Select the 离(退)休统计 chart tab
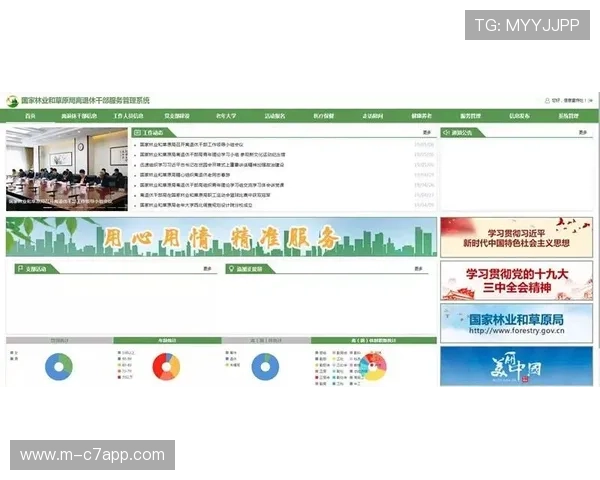600x480 pixels. click(266, 340)
